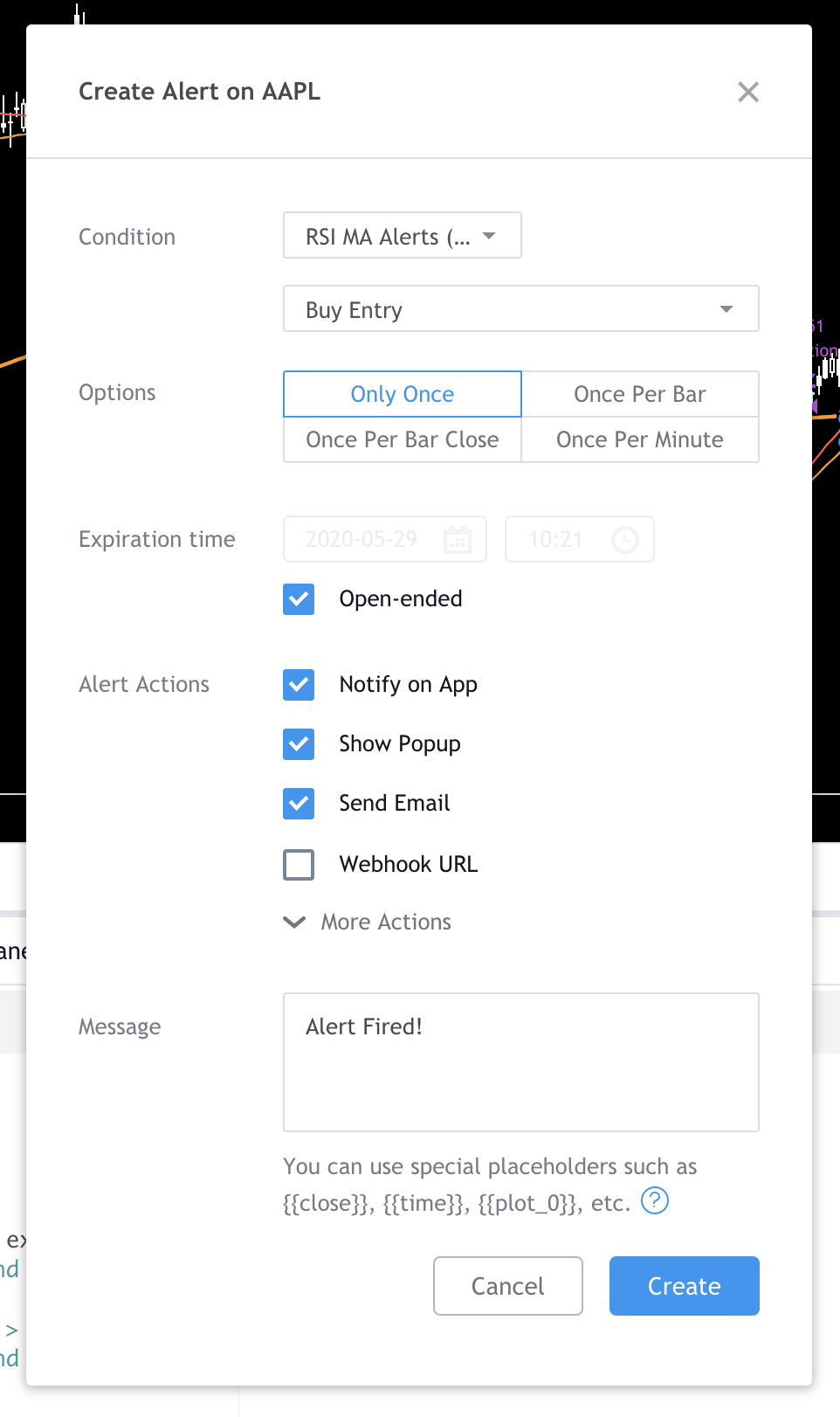Toggle the Notify on App checkbox
The image size is (840, 1417).
pos(299,685)
